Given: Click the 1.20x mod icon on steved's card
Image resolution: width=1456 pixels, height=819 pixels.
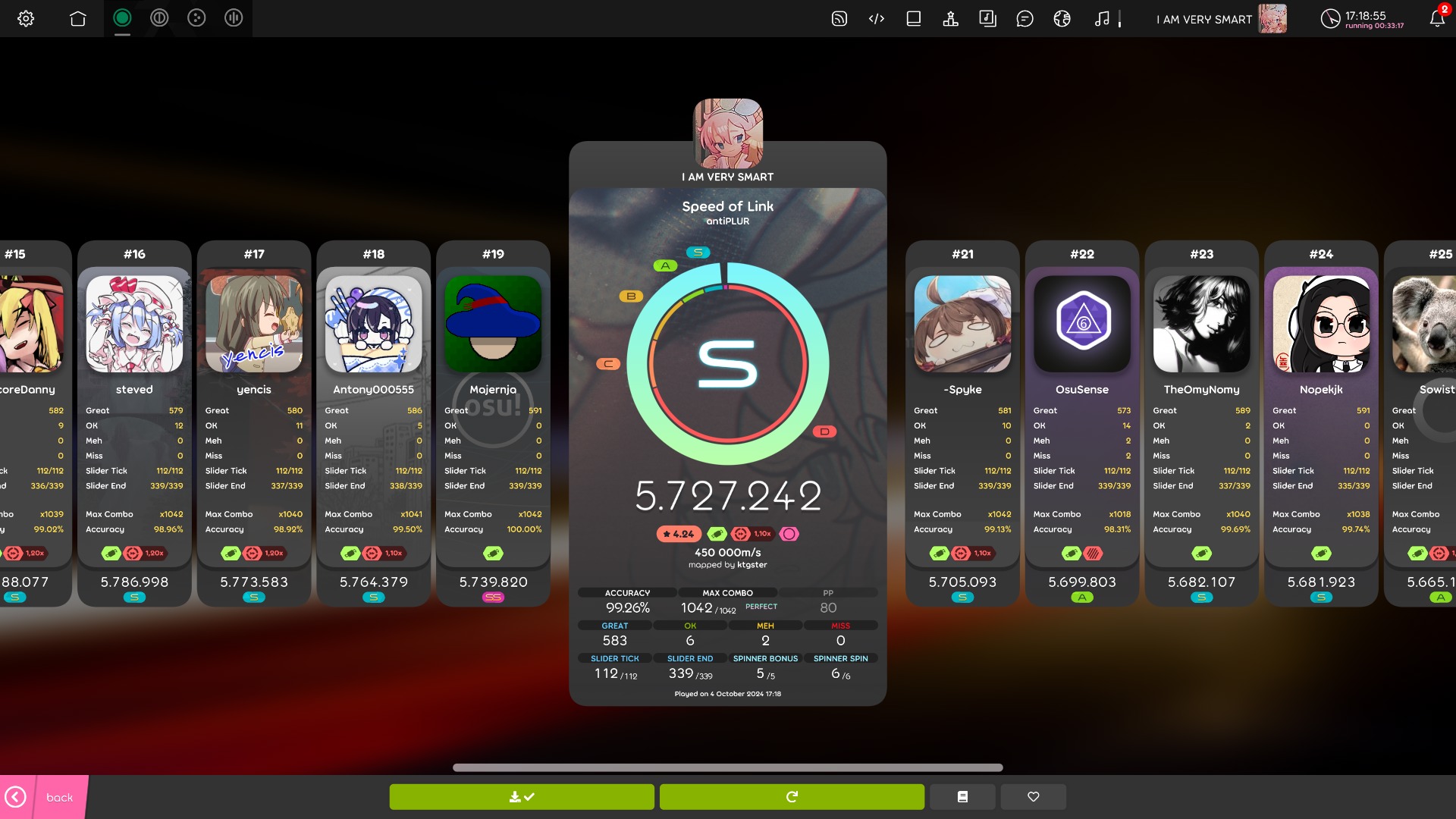Looking at the screenshot, I should click(144, 553).
